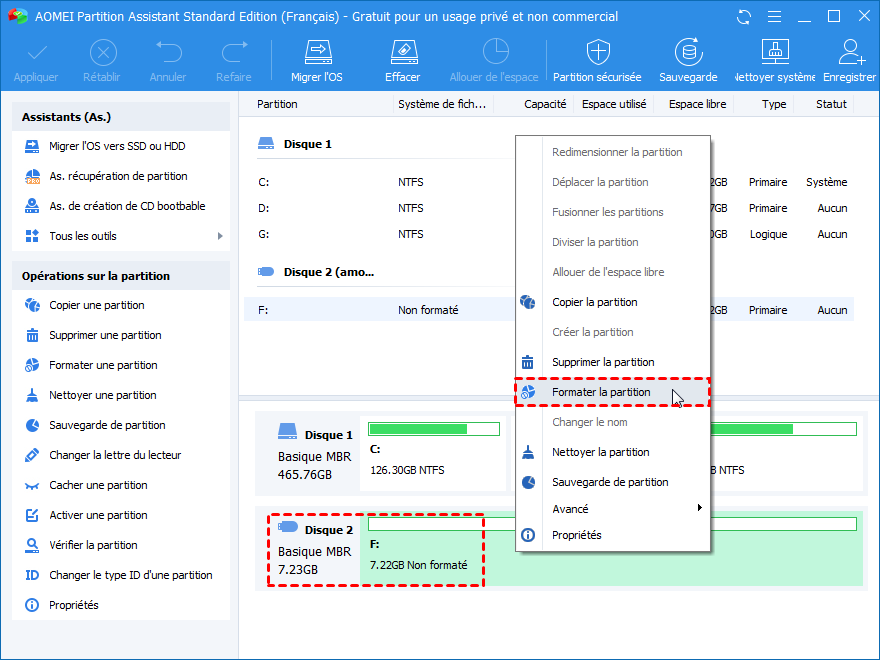The image size is (880, 660).
Task: Click Copier la partition in context menu
Action: (613, 302)
